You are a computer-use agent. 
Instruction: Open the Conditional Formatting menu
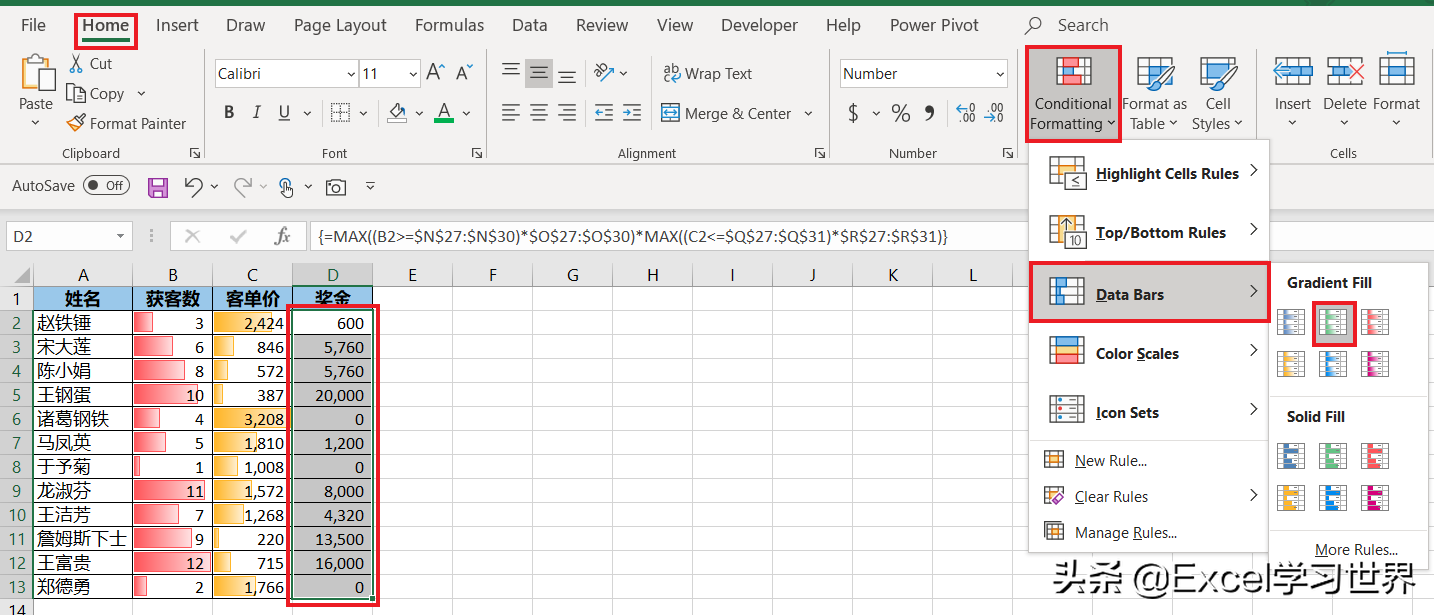[1073, 94]
